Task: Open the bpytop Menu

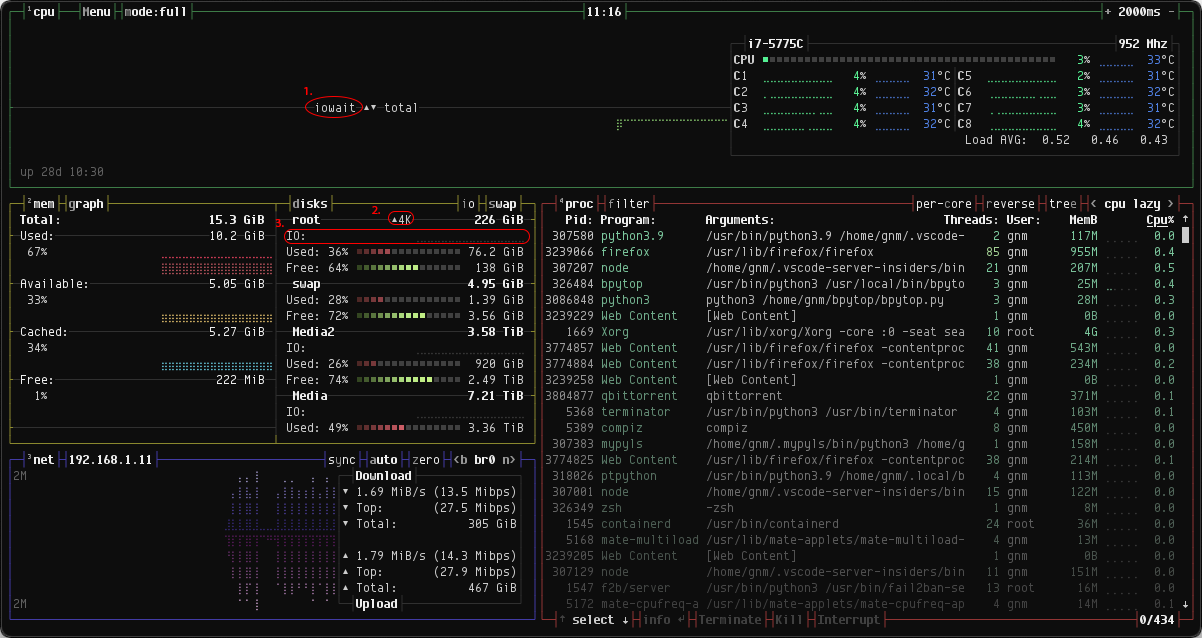Action: pyautogui.click(x=95, y=11)
